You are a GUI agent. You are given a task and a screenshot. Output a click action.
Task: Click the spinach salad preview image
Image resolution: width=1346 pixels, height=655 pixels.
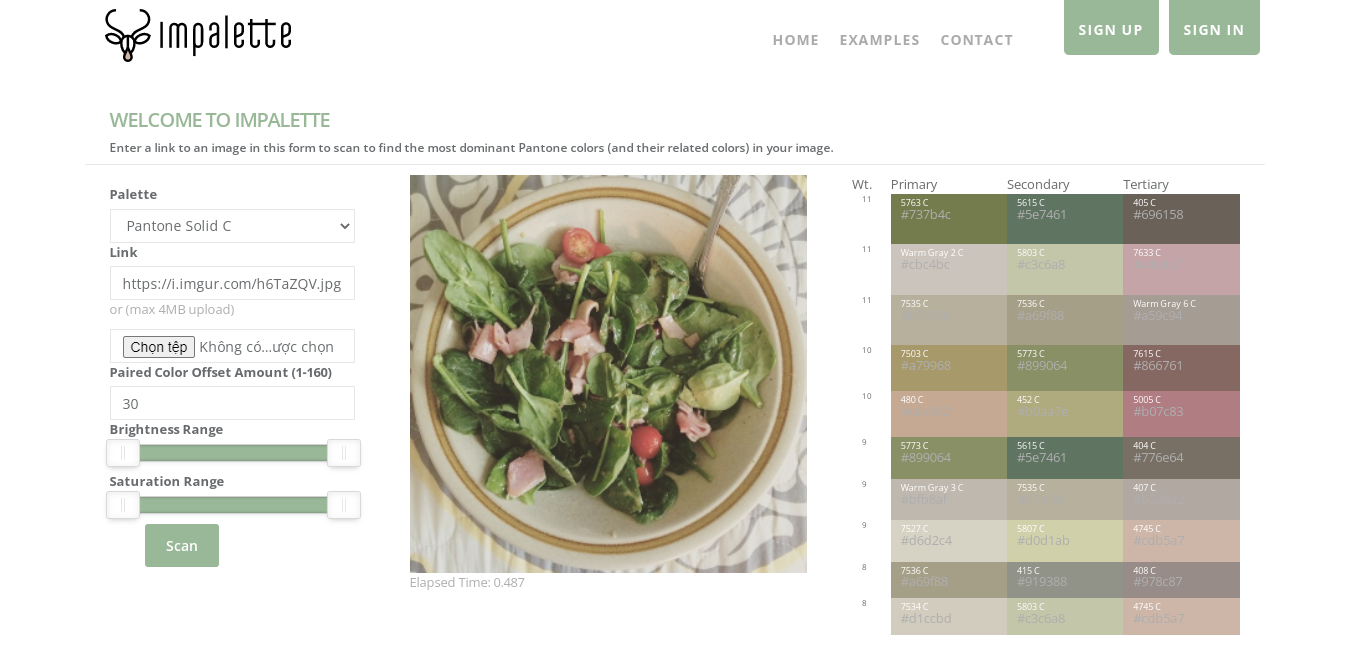[x=608, y=374]
